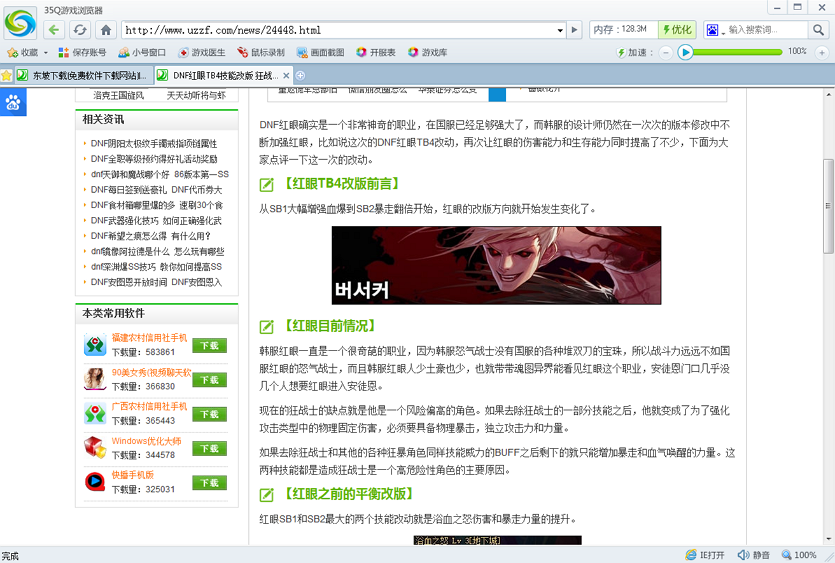
Task: Download Windows优化大师
Action: (x=209, y=448)
